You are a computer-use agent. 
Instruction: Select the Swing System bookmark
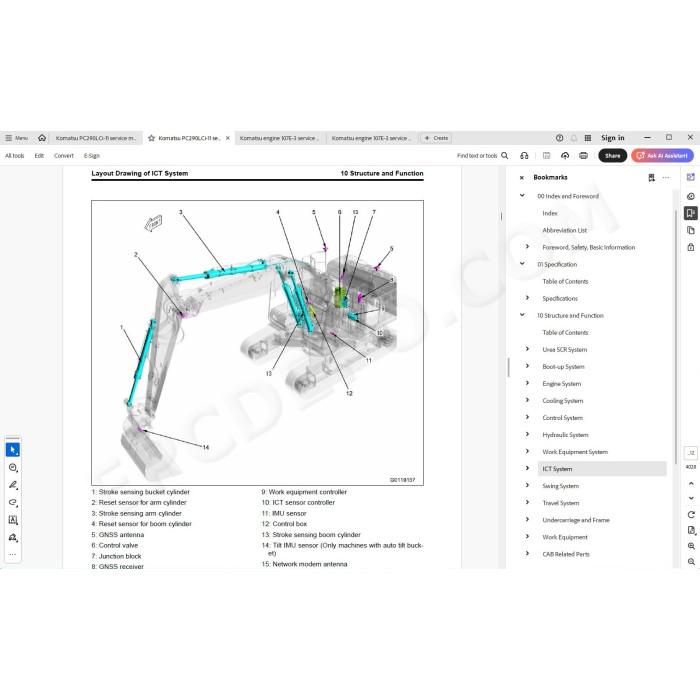(560, 486)
